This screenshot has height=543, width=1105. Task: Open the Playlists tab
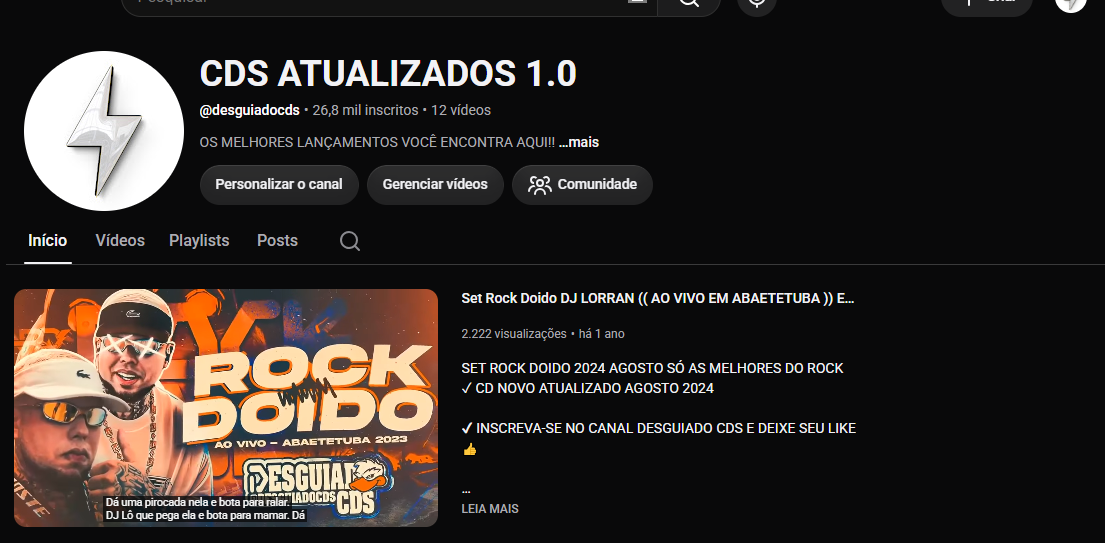coord(199,241)
